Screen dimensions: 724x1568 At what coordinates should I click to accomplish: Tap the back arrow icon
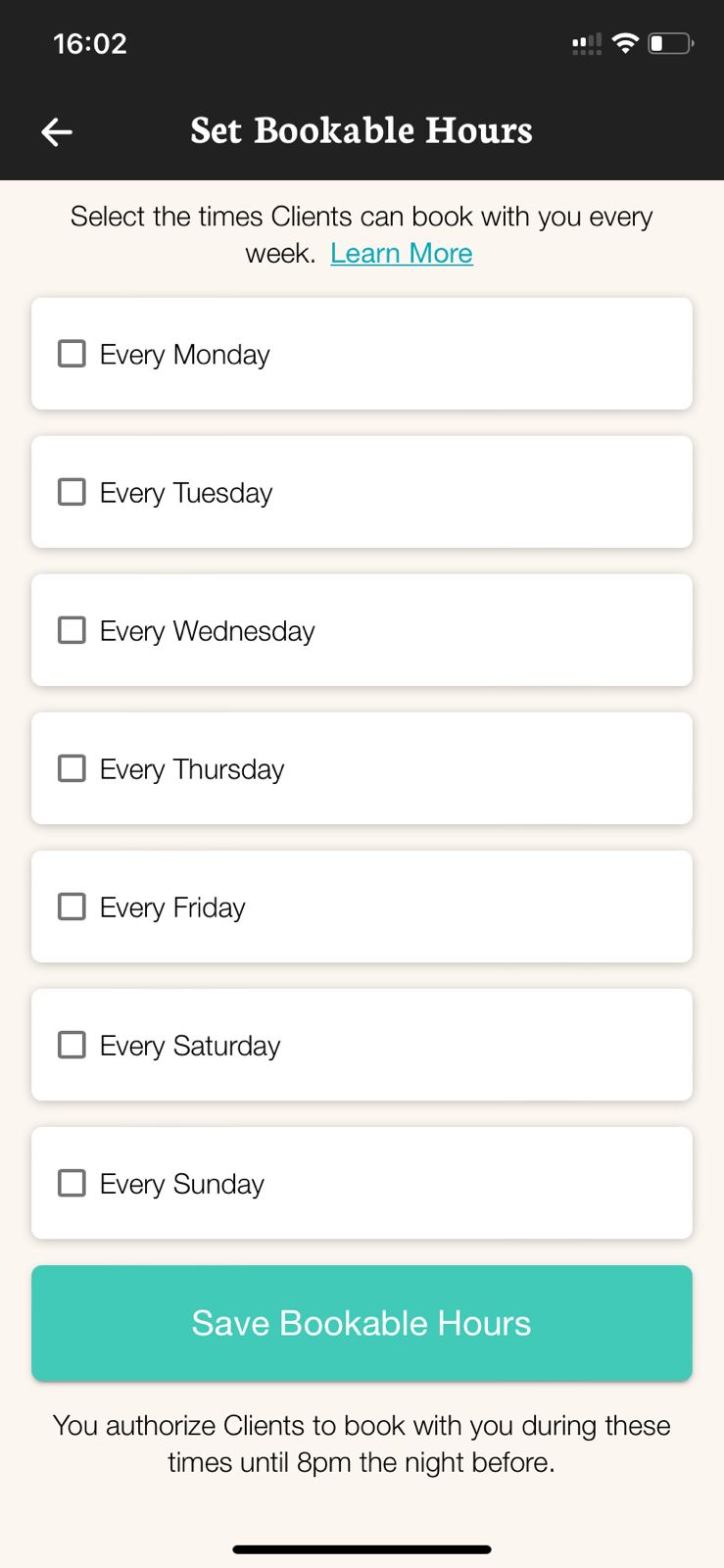(57, 132)
